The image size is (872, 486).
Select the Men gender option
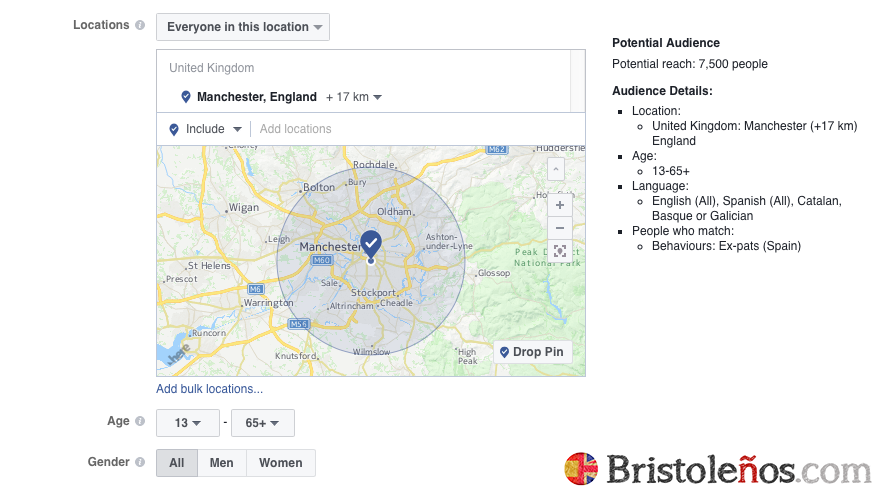click(x=222, y=463)
